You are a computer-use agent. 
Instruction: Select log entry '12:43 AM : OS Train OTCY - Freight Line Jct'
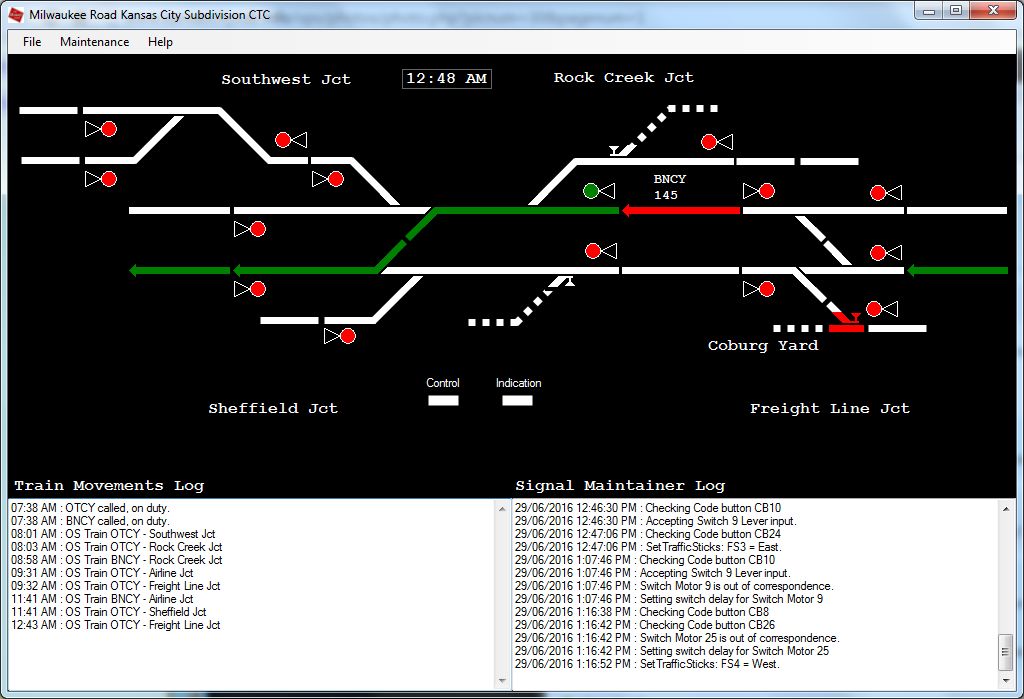(x=116, y=625)
